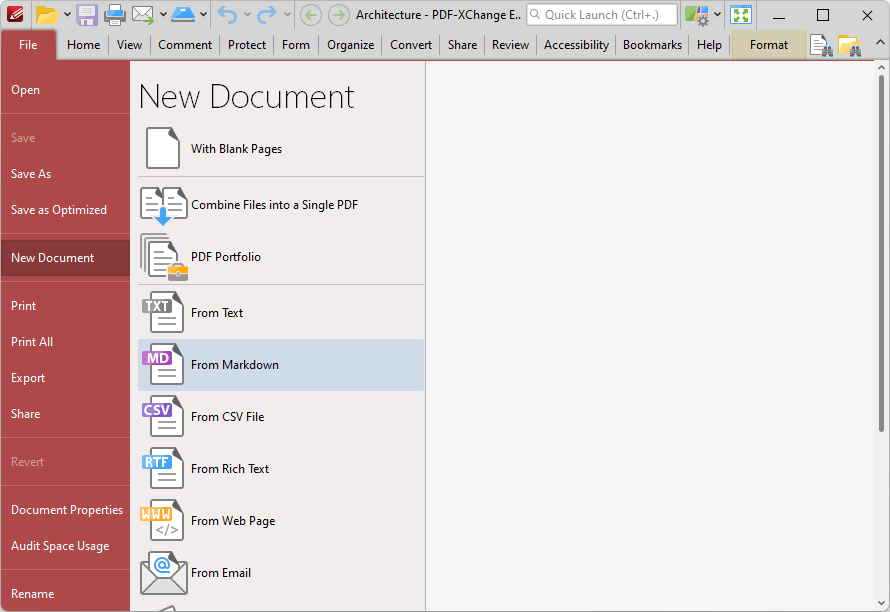
Task: Click the Email envelope icon
Action: tap(142, 15)
